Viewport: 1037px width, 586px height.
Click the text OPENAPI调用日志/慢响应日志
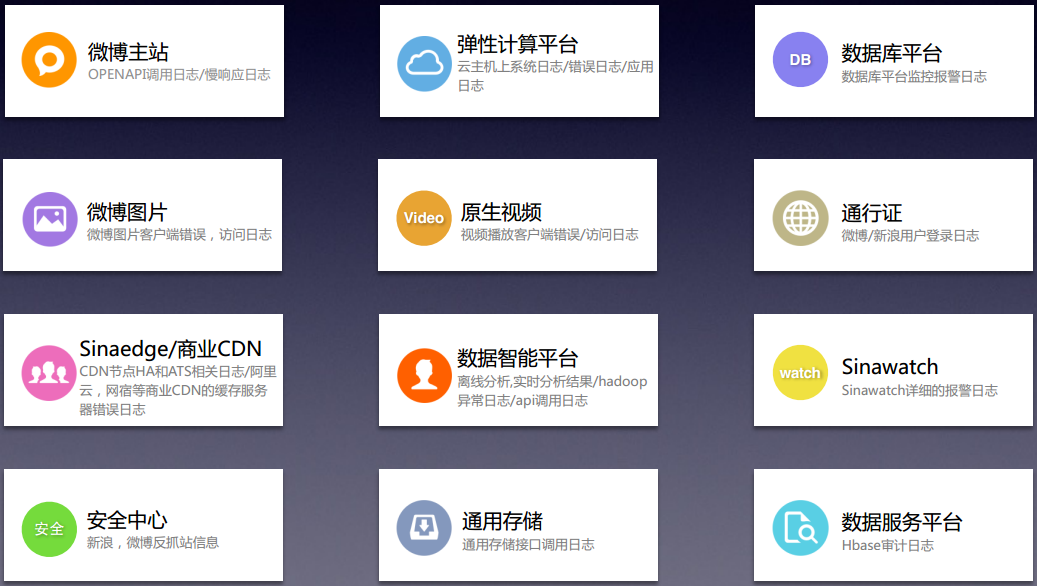click(x=179, y=75)
